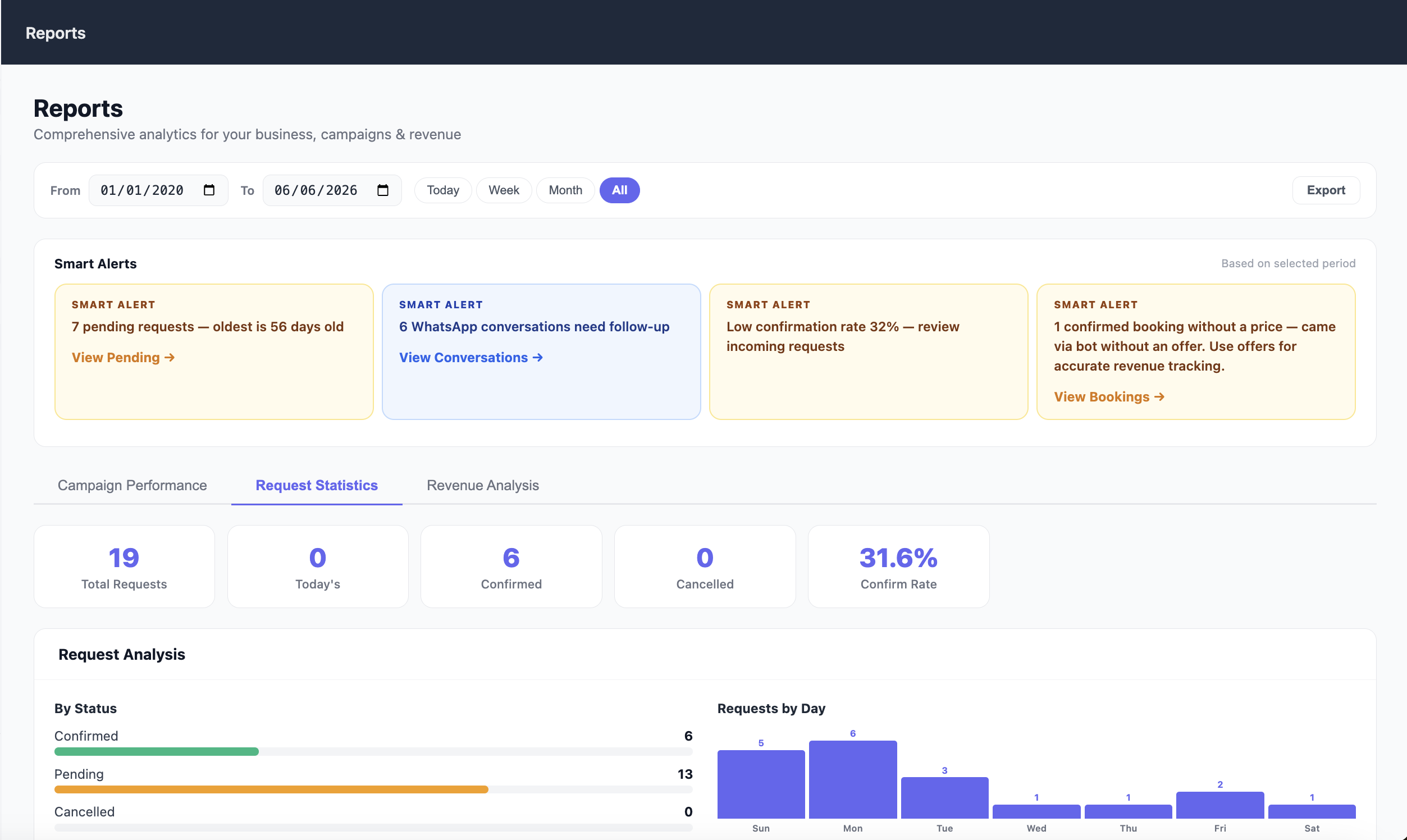Viewport: 1407px width, 840px height.
Task: Click the Today's requests stat card
Action: pos(318,567)
